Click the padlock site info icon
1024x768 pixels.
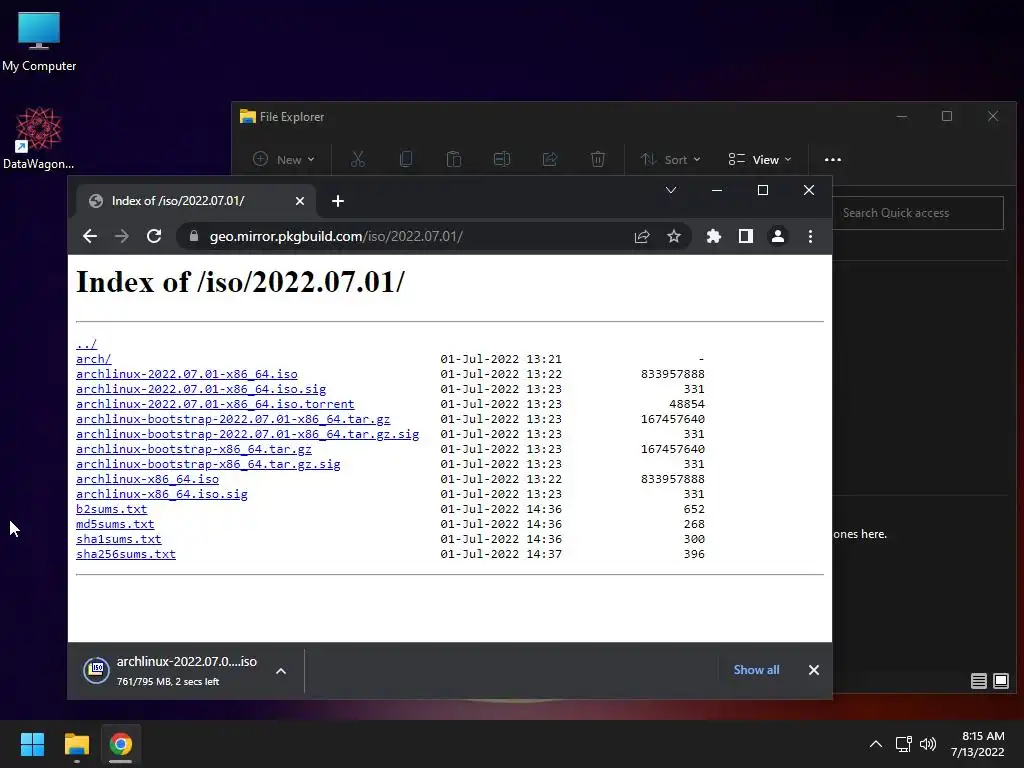coord(194,236)
